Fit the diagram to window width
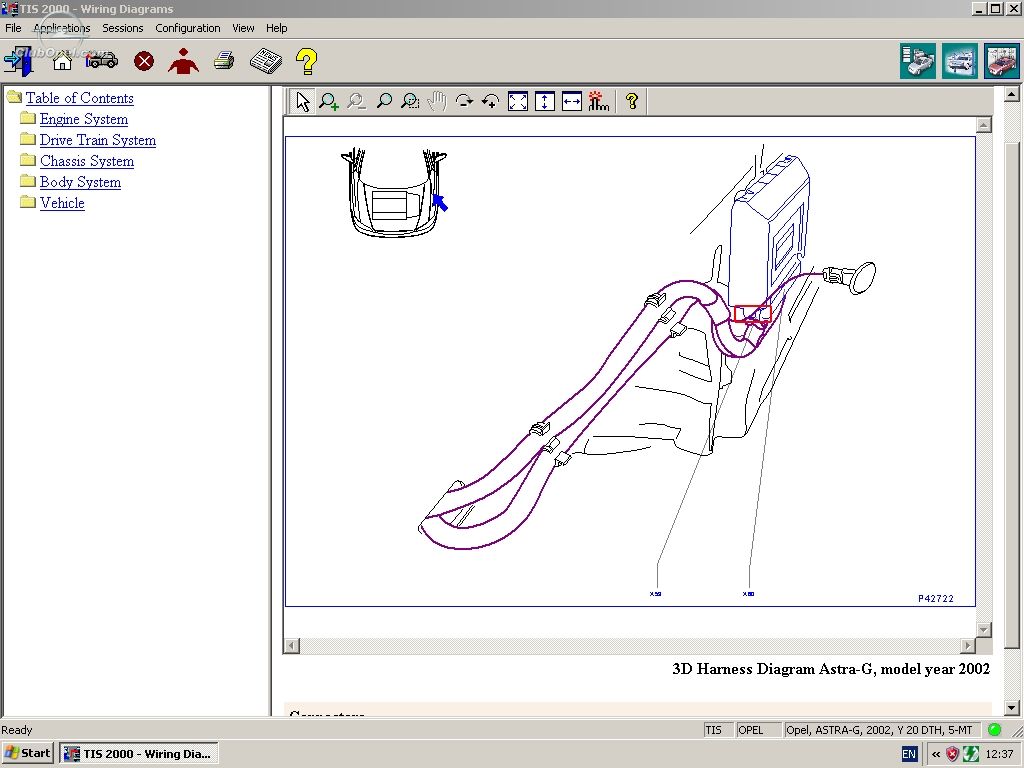The image size is (1024, 768). 571,101
